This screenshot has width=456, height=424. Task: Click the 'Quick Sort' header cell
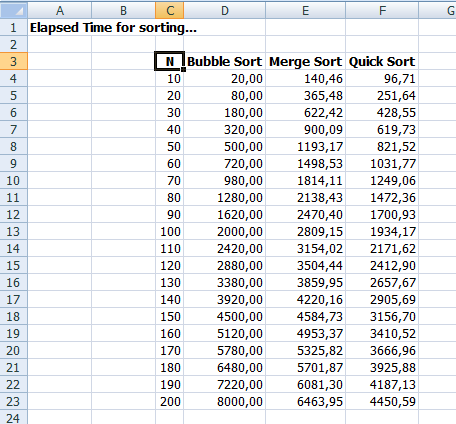tap(382, 61)
